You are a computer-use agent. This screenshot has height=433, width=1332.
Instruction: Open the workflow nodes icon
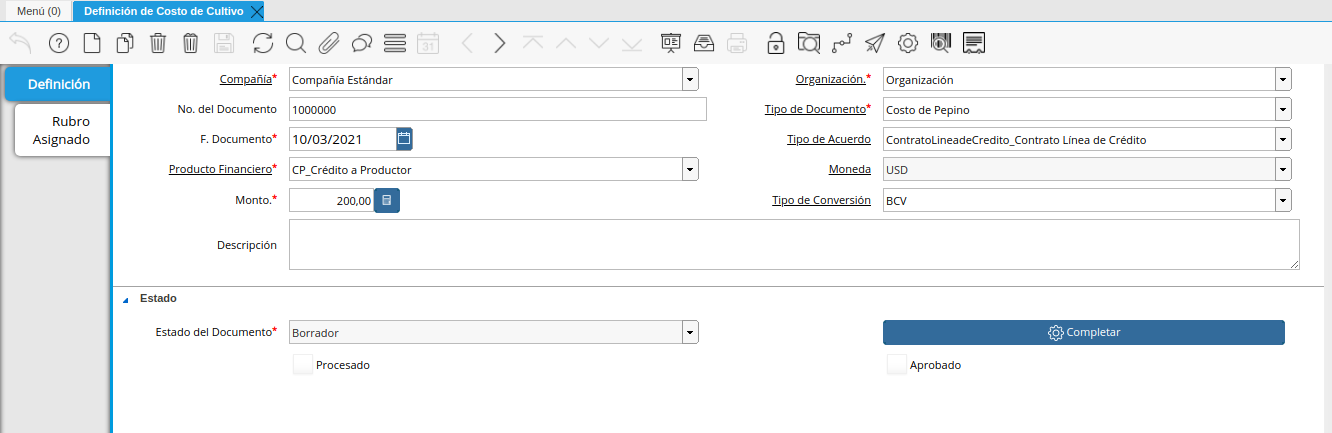[x=842, y=43]
